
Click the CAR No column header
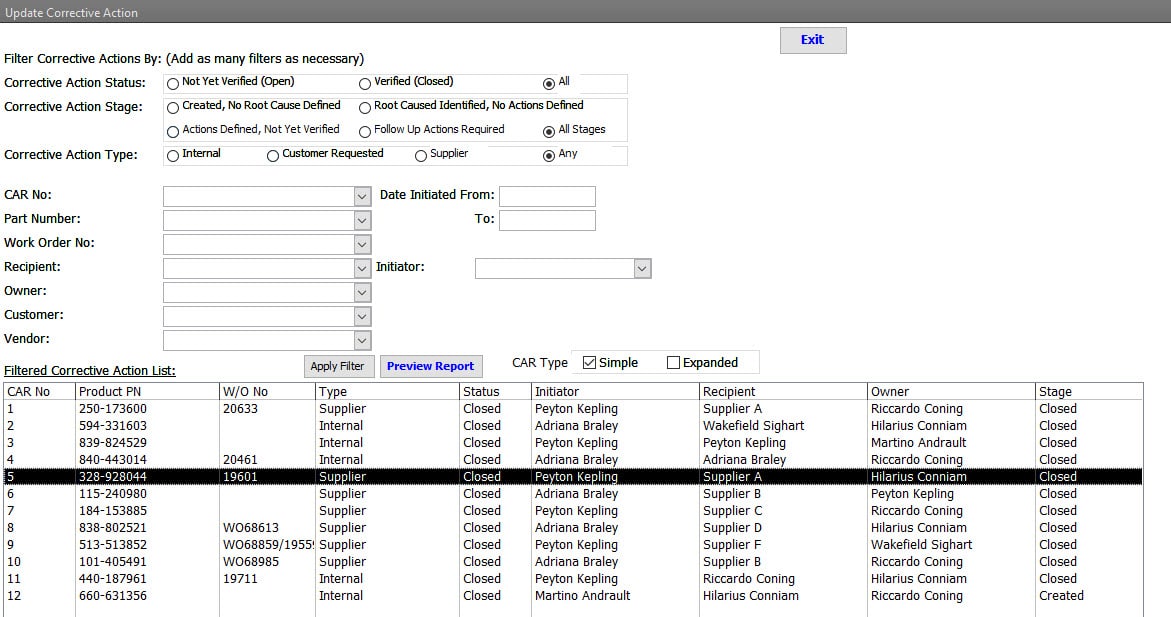click(40, 391)
